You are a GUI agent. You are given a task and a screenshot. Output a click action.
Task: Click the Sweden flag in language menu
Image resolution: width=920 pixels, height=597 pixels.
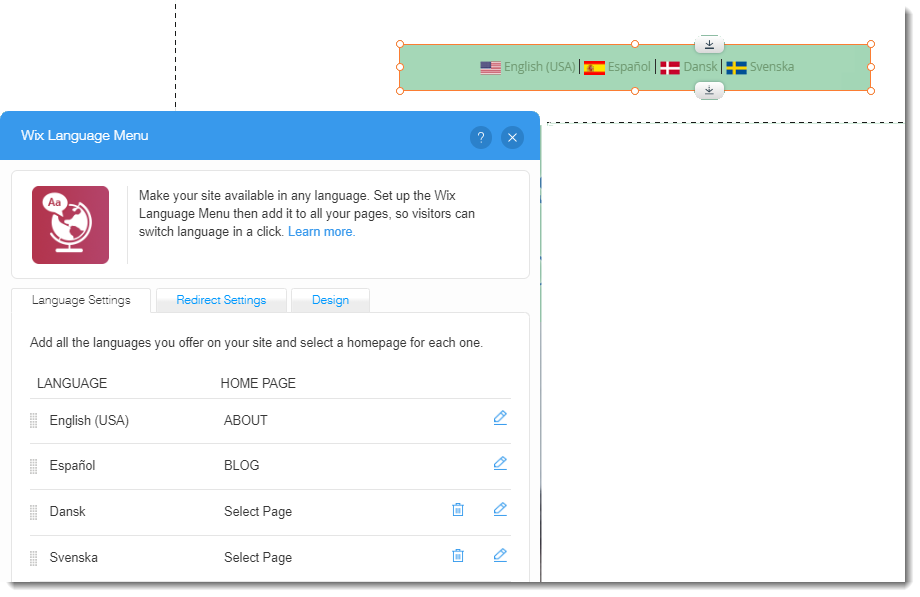point(736,68)
